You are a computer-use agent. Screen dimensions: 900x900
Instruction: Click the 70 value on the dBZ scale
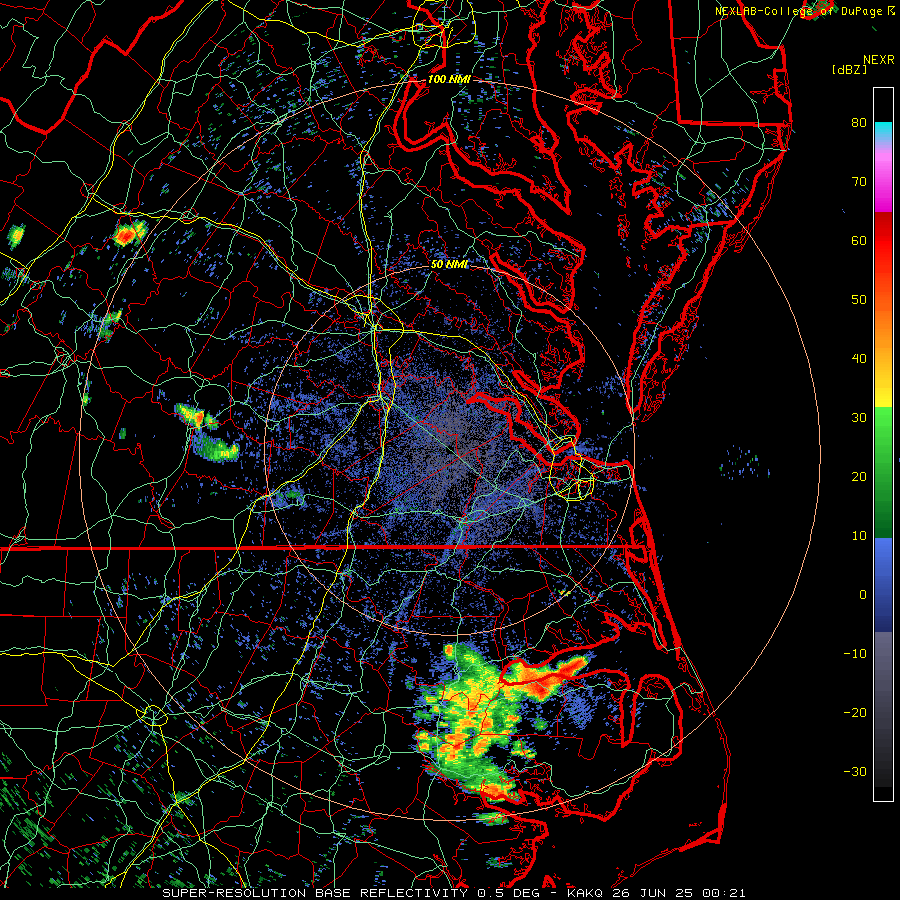click(x=859, y=181)
